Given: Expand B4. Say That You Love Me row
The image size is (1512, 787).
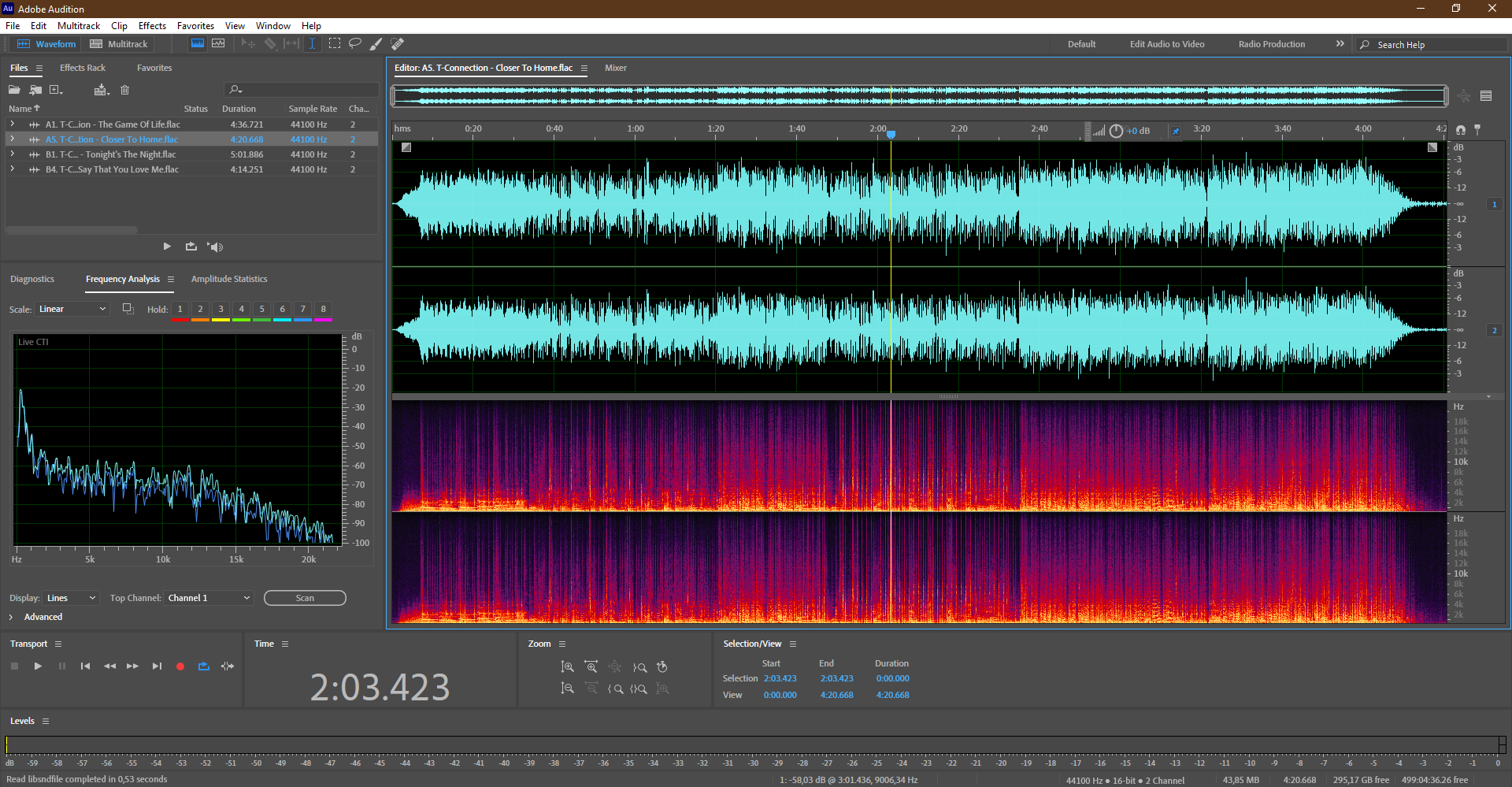Looking at the screenshot, I should point(12,169).
